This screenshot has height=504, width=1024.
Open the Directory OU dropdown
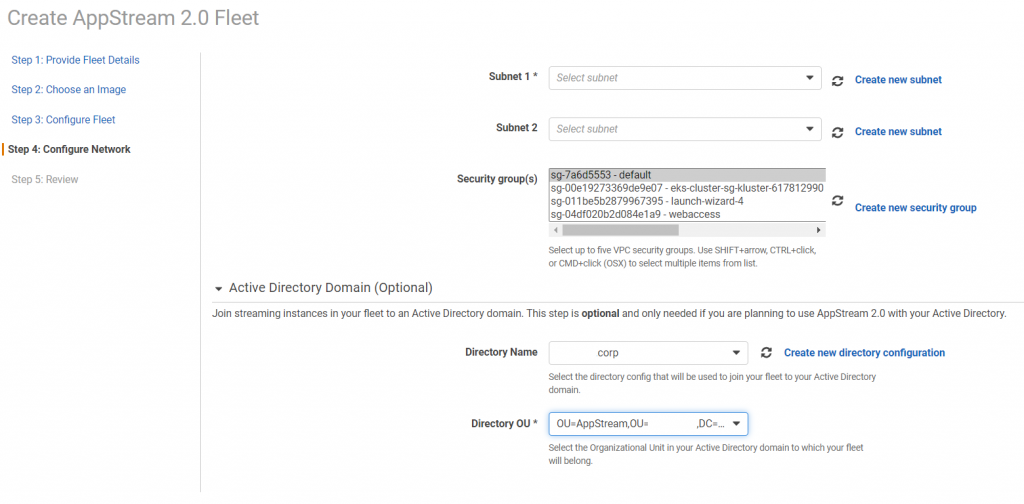[x=648, y=424]
